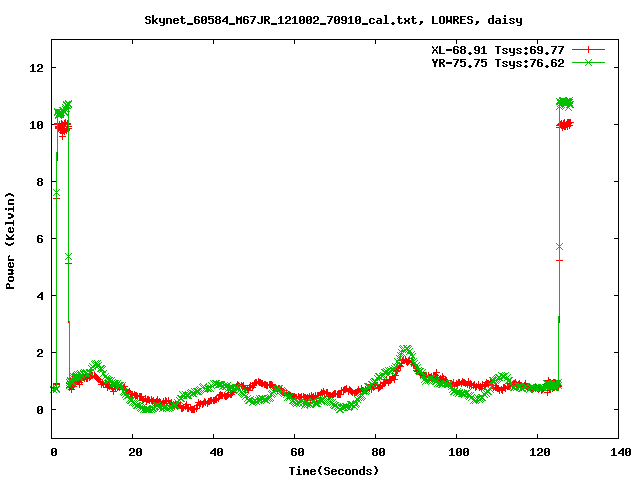Click the legend entry XL-68.91 Tsys:69.77

498,50
